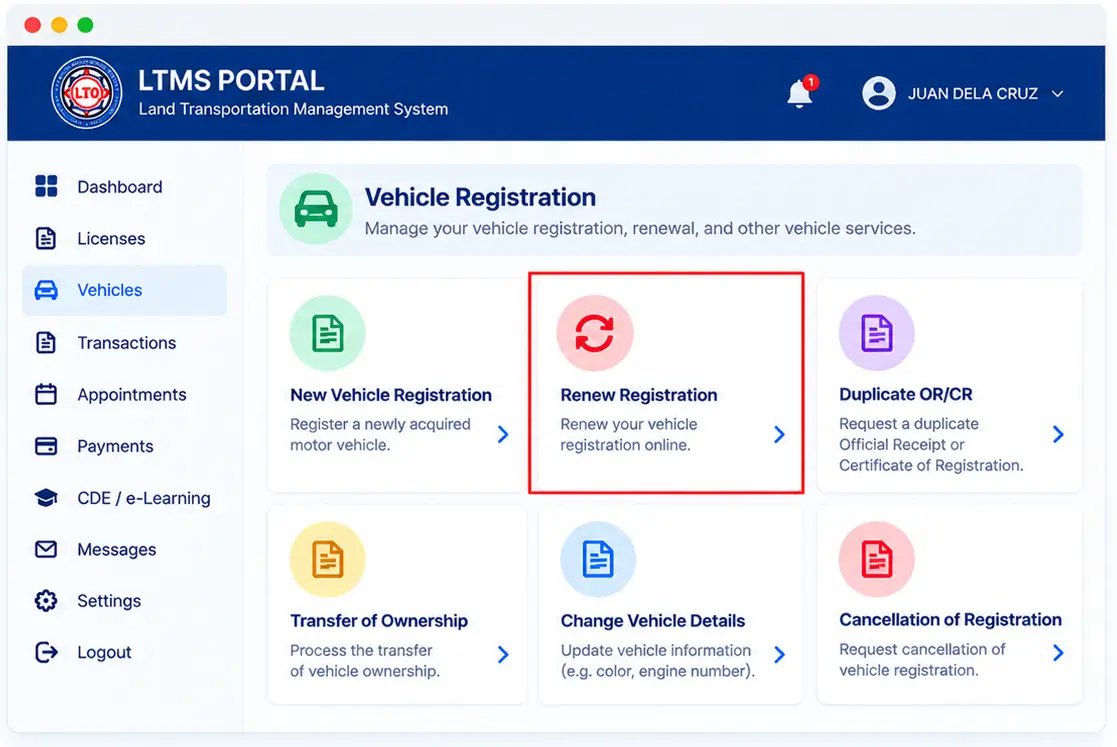Open Renew Registration via its chevron arrow
The height and width of the screenshot is (747, 1117).
point(779,434)
